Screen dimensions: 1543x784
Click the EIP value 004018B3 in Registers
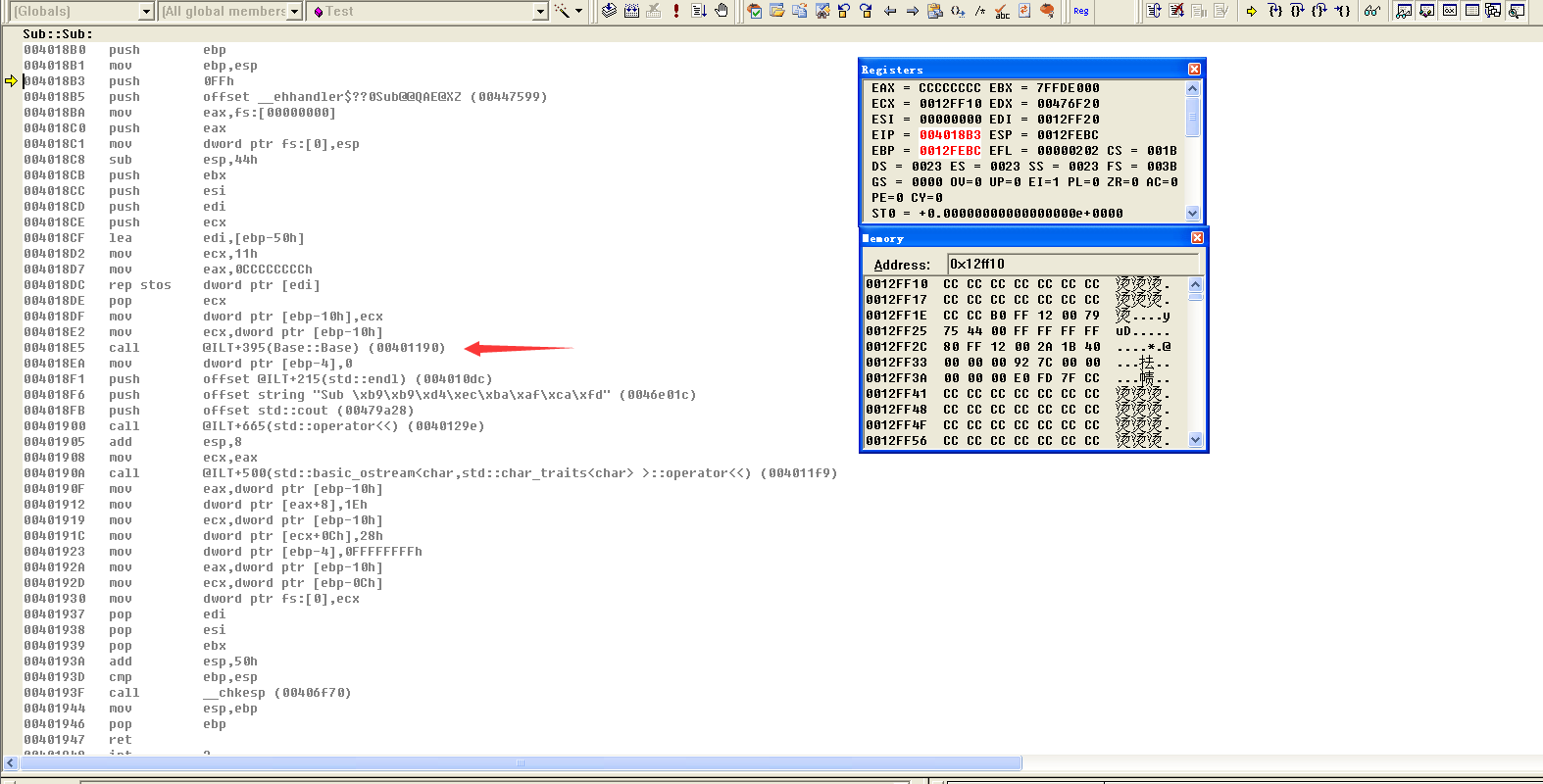click(950, 135)
